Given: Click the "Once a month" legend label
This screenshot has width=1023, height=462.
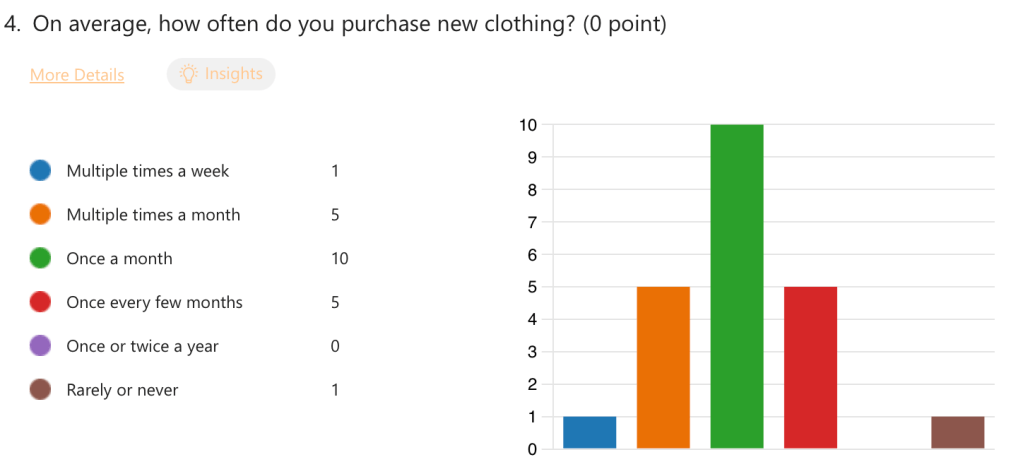Looking at the screenshot, I should click(x=119, y=259).
